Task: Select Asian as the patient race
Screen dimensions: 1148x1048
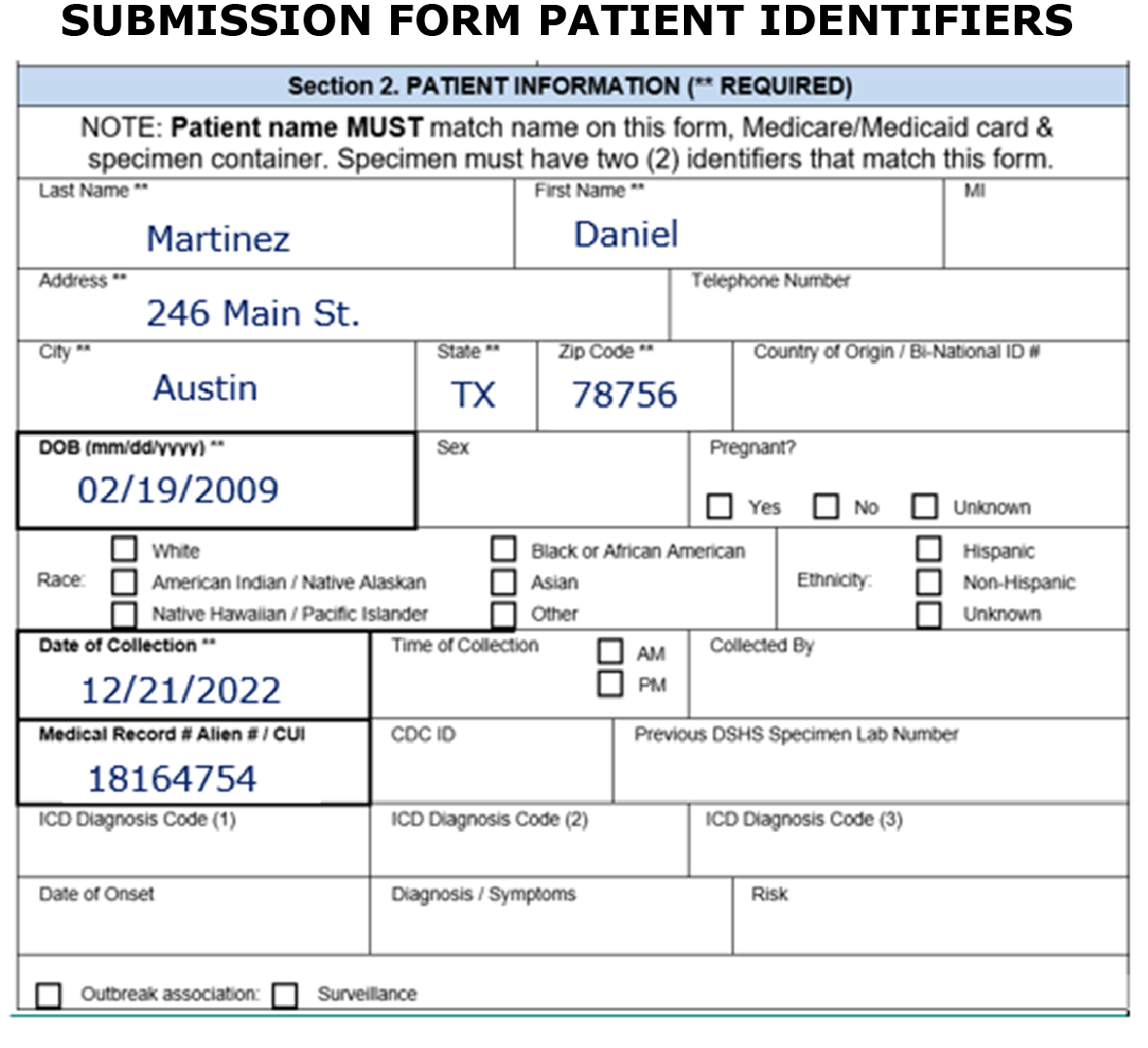Action: [504, 581]
